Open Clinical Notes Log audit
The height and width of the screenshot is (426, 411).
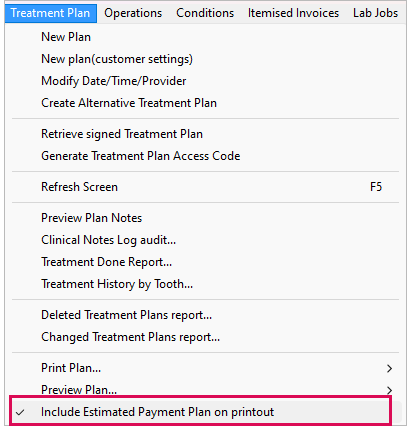pos(205,240)
